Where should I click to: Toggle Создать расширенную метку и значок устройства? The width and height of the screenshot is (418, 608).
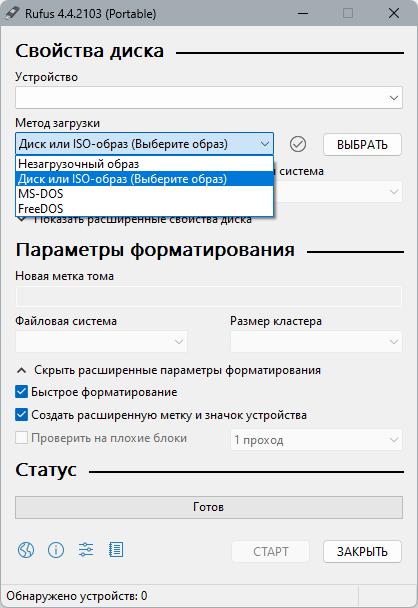coord(21,415)
